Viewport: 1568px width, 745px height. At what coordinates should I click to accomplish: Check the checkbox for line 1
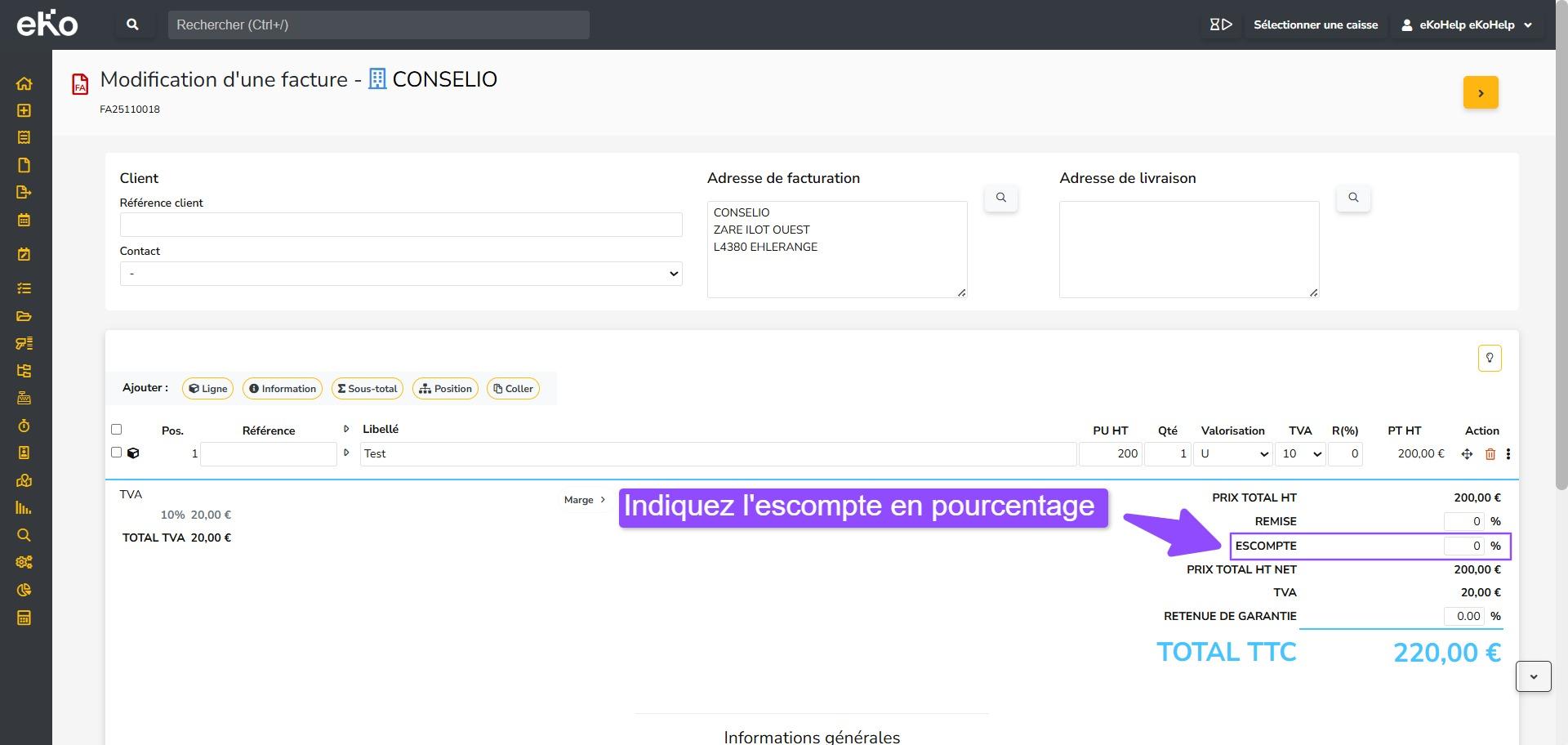click(116, 453)
